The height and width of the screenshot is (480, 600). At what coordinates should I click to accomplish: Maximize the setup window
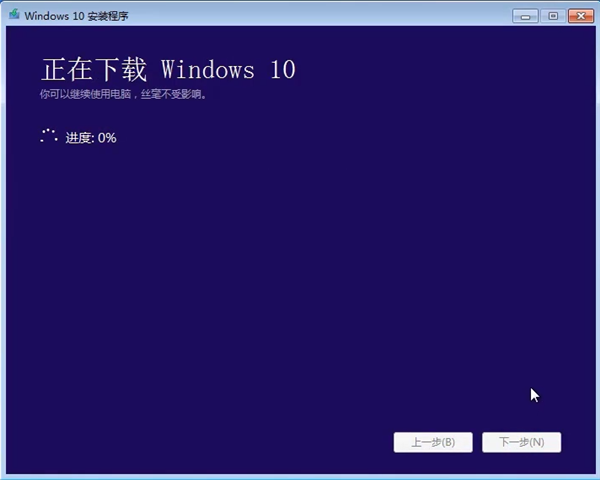point(551,16)
